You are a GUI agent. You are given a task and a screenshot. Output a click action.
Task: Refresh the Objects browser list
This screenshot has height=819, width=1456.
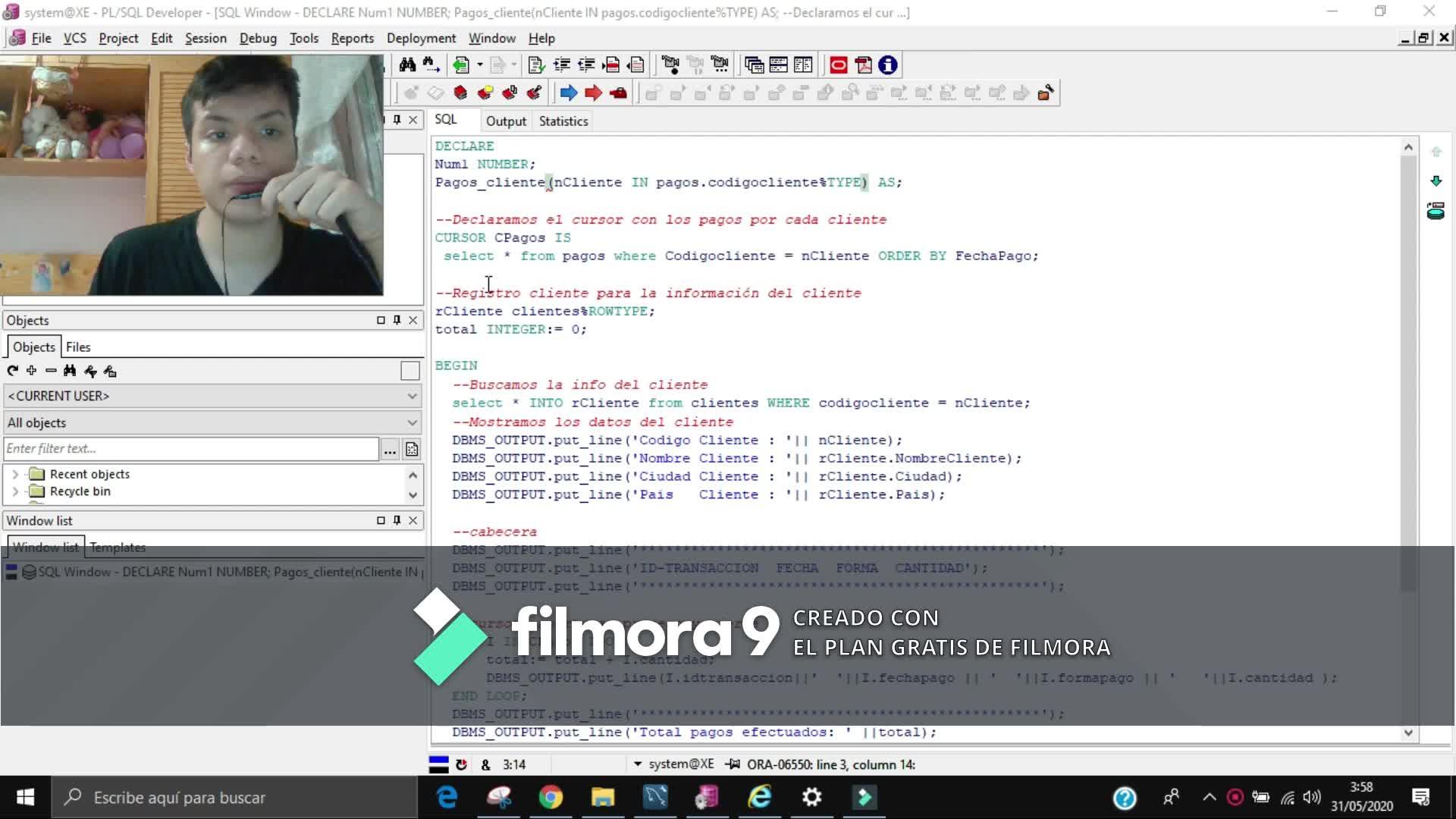coord(12,371)
